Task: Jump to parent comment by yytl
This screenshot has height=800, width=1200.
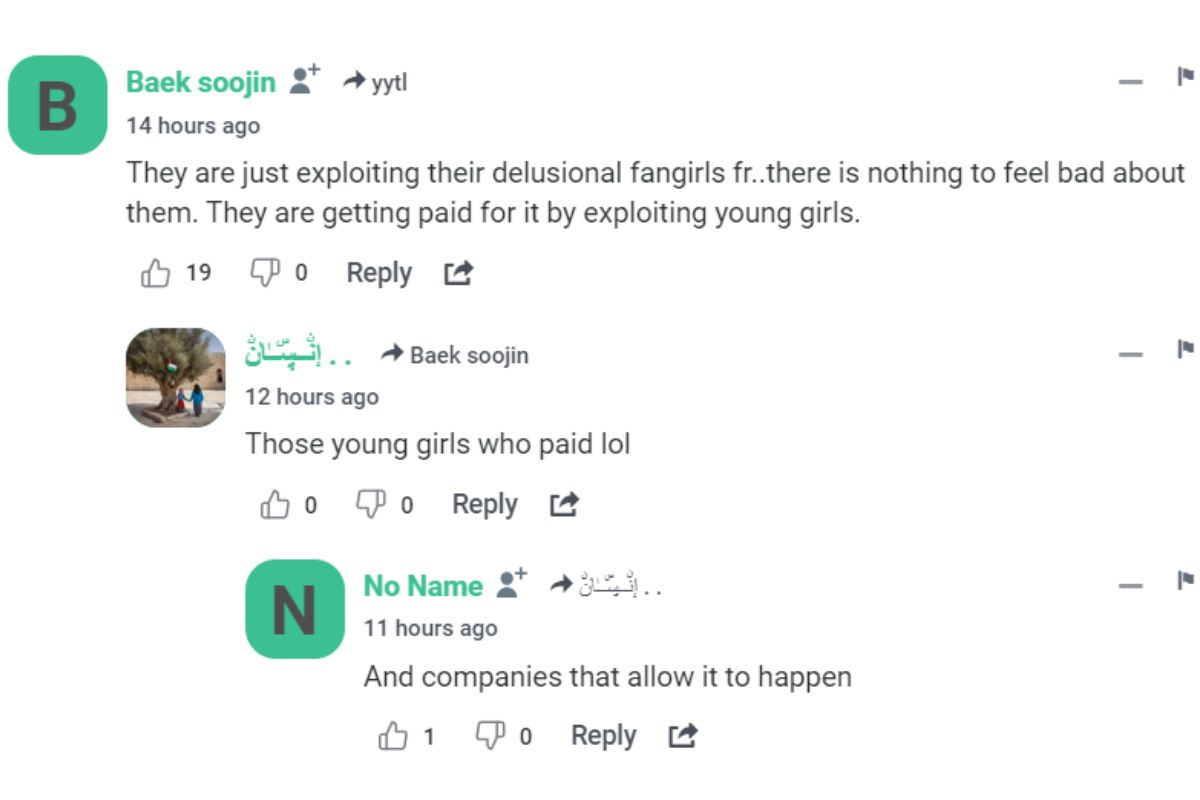Action: pyautogui.click(x=376, y=82)
